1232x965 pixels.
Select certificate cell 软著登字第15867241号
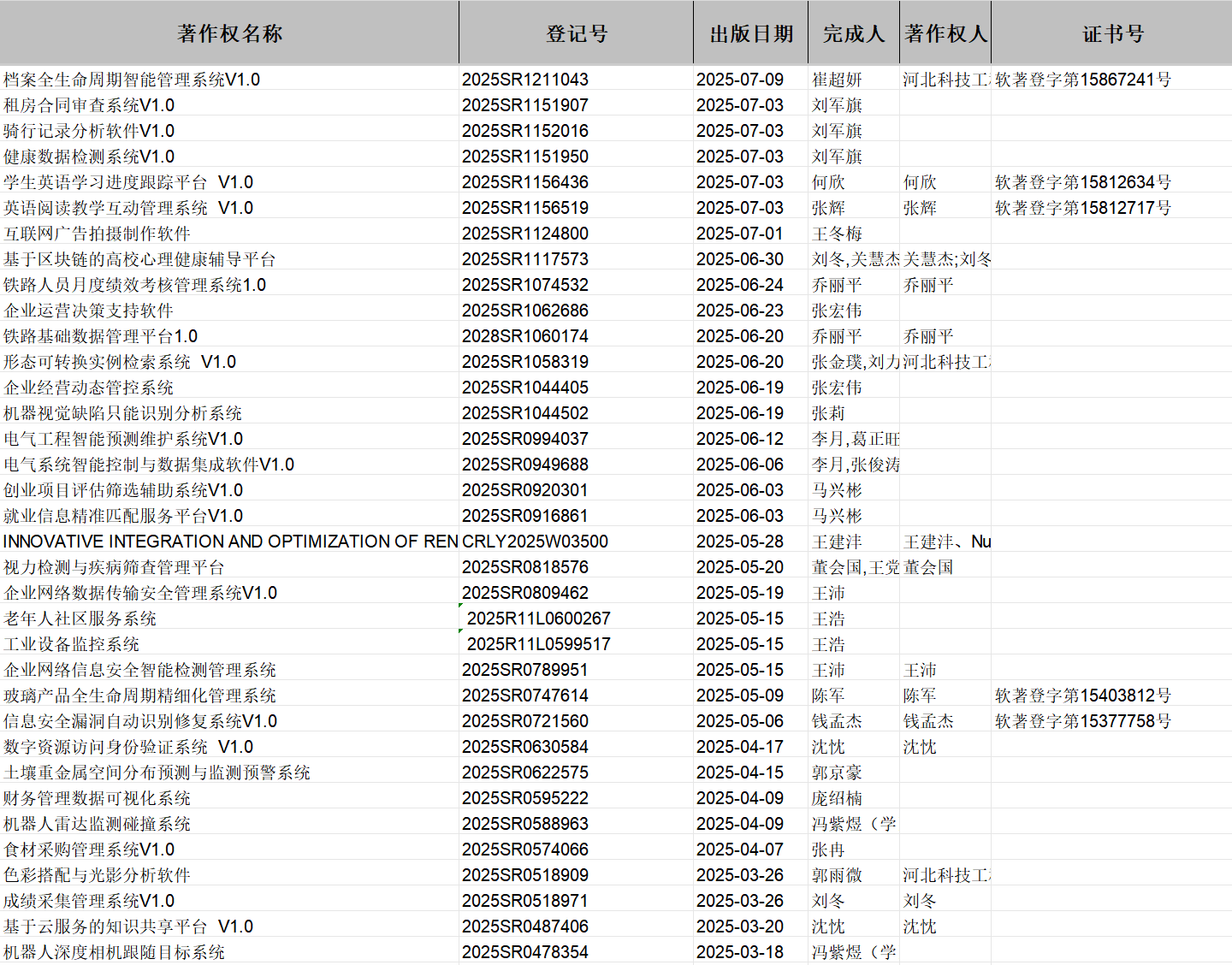click(x=1082, y=80)
